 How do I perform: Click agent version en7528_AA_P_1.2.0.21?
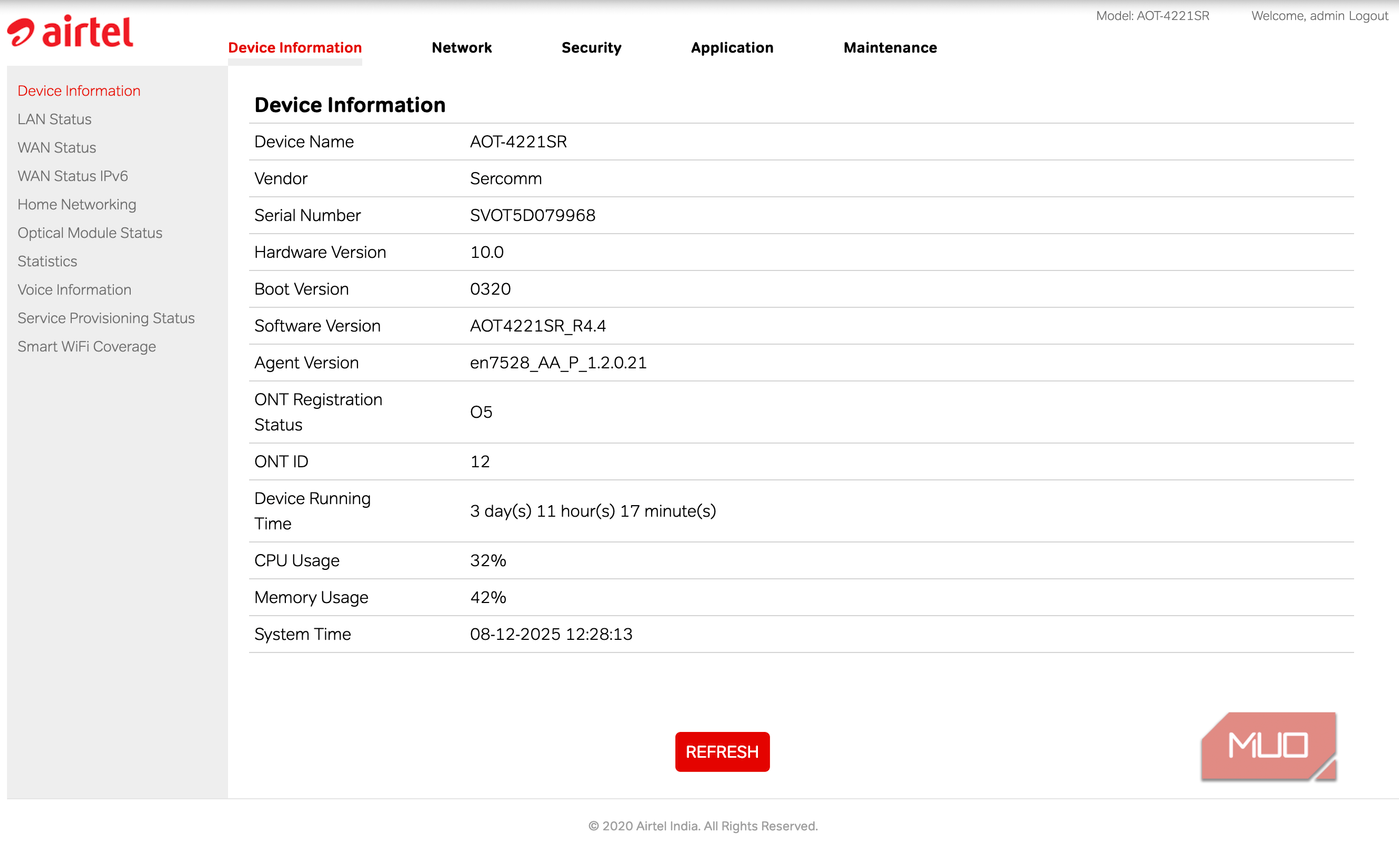click(x=558, y=363)
